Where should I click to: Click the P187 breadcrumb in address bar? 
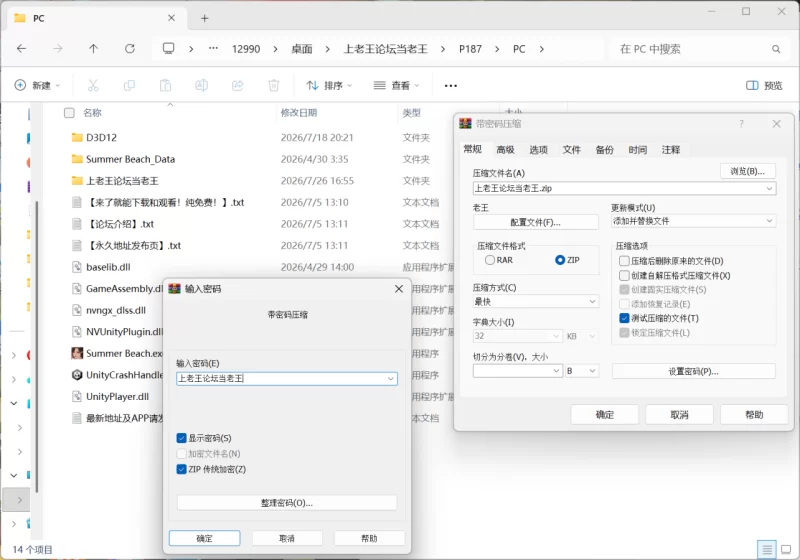pyautogui.click(x=470, y=49)
